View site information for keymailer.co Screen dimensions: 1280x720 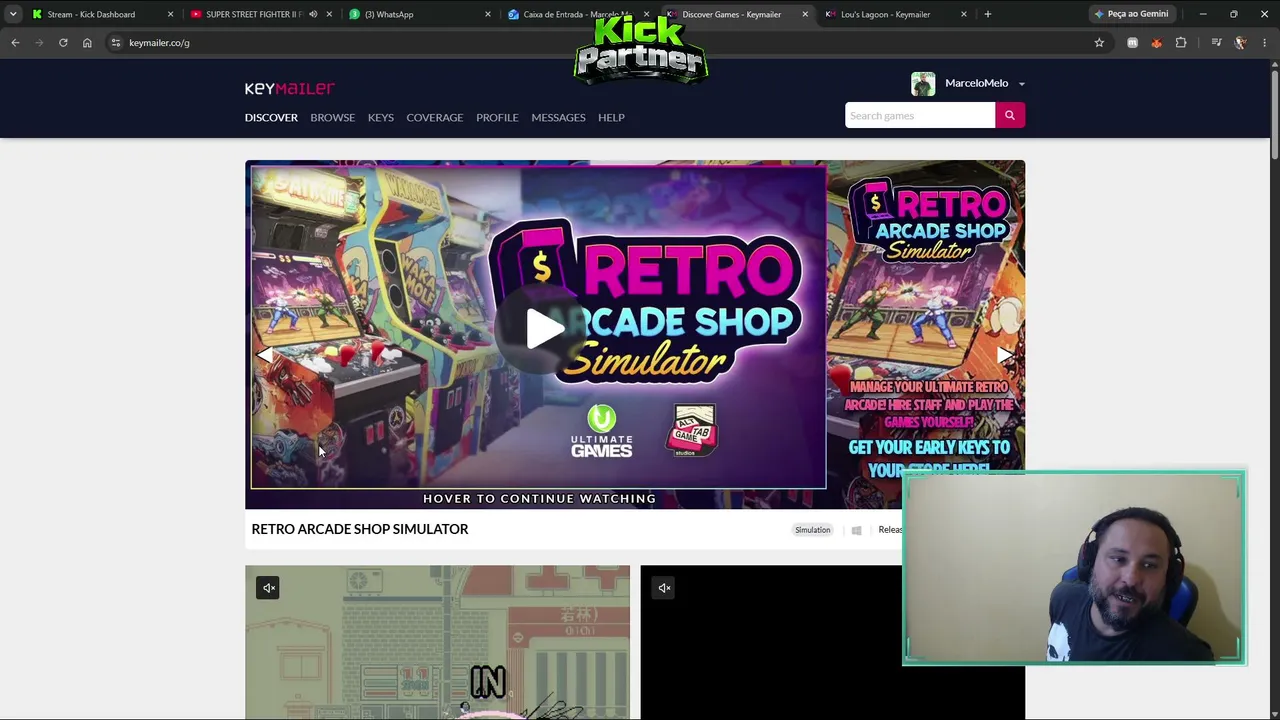(116, 43)
